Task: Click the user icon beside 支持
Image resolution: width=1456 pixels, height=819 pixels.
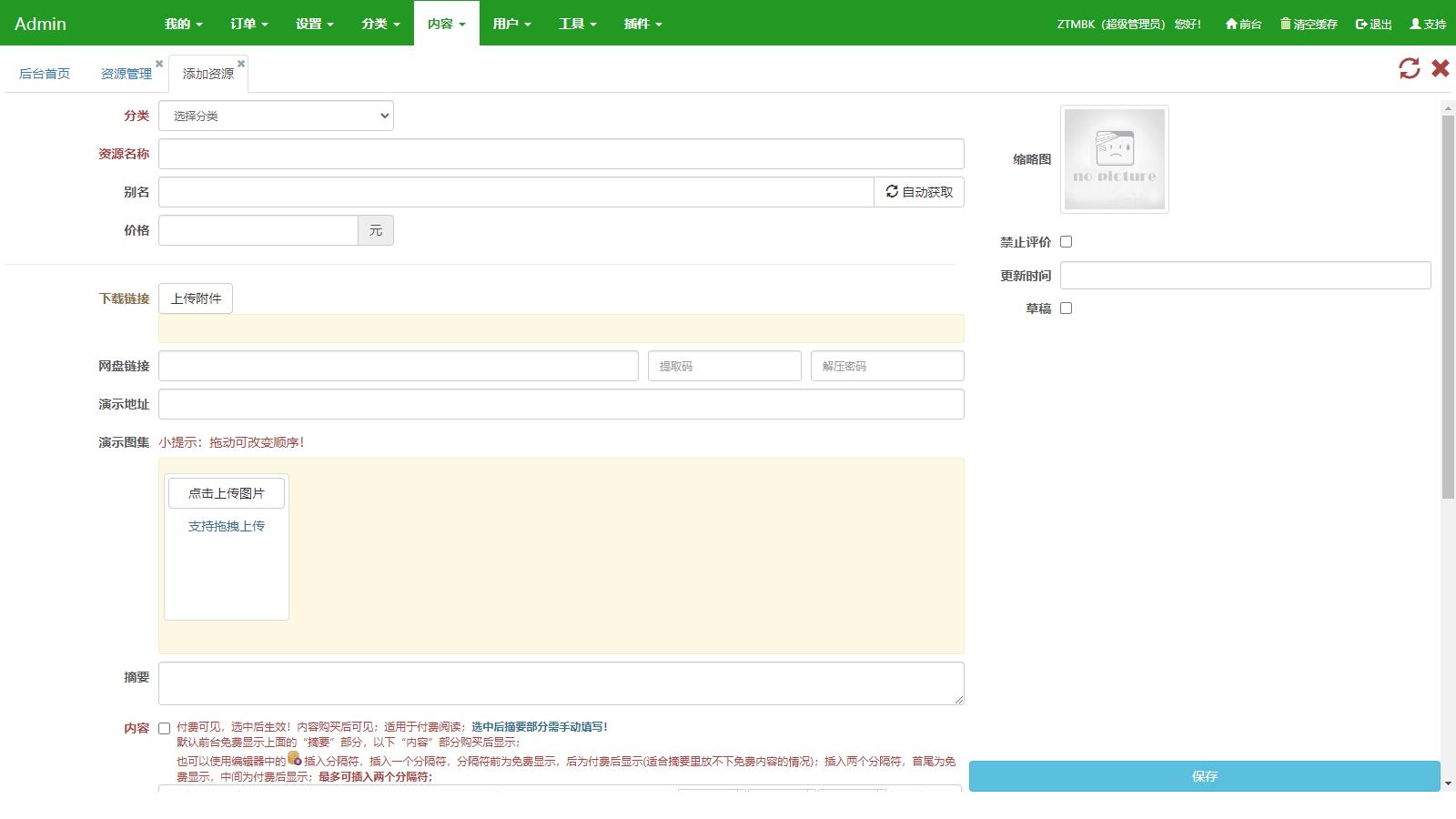Action: point(1417,25)
